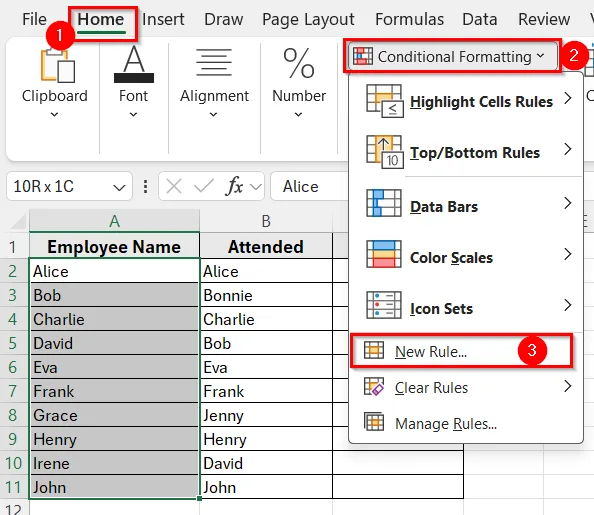Cancel the formula bar entry with X
Viewport: 594px width, 515px height.
tap(174, 186)
